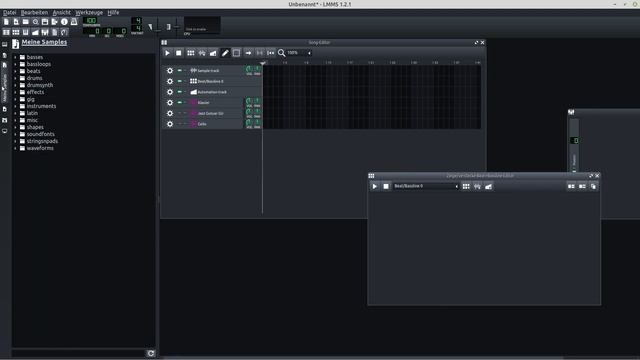Click the new-from-template toolbar icon
This screenshot has height=360, width=640.
tap(16, 22)
